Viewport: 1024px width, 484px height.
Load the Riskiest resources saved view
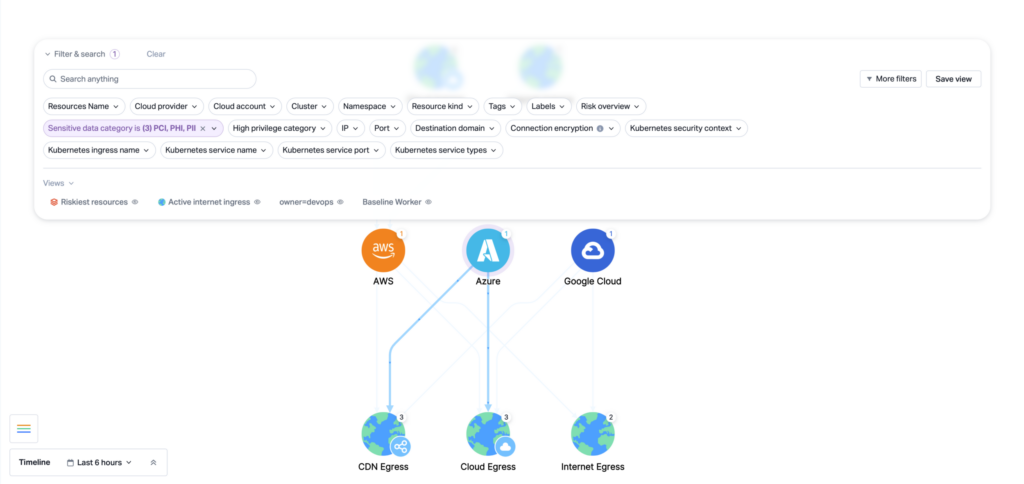[95, 202]
